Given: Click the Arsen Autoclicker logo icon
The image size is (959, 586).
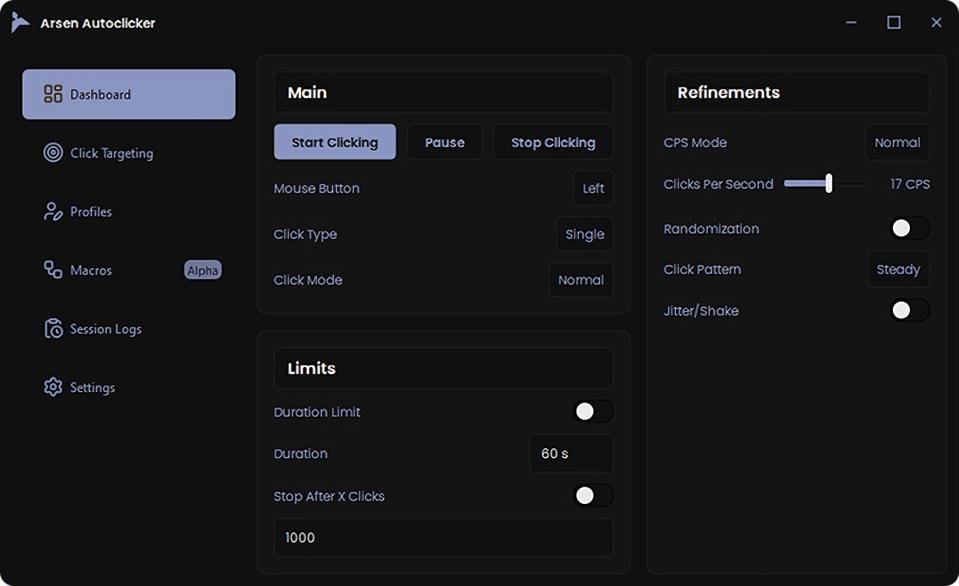Looking at the screenshot, I should tap(20, 23).
